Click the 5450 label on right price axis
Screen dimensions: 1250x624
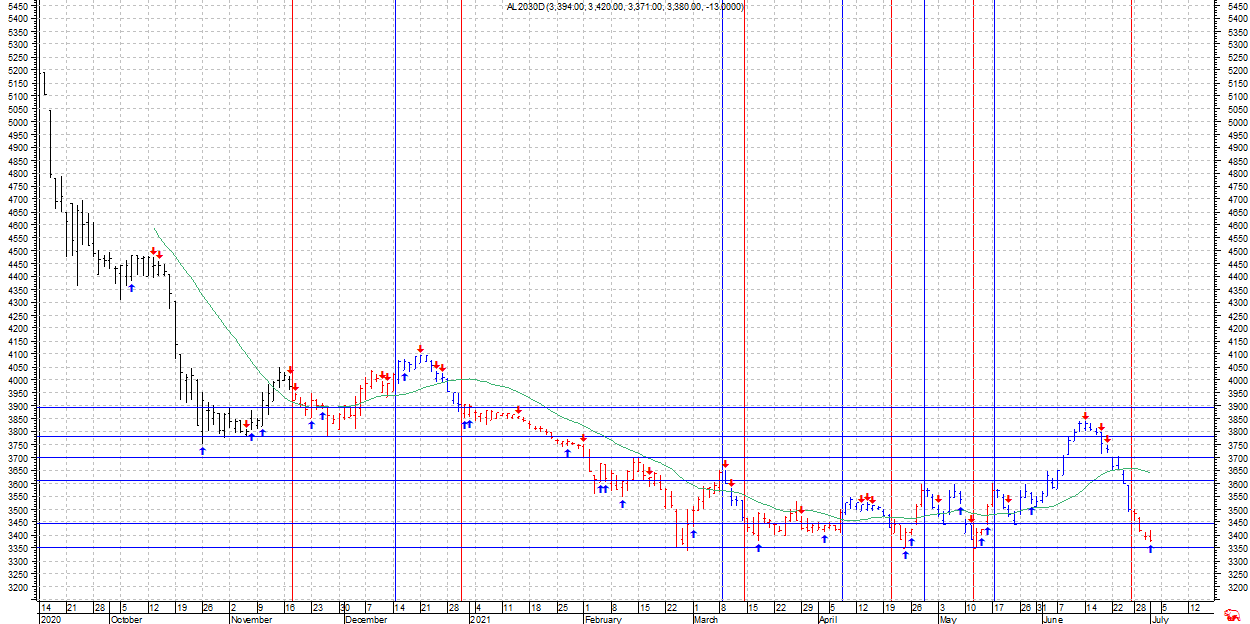[x=1236, y=6]
